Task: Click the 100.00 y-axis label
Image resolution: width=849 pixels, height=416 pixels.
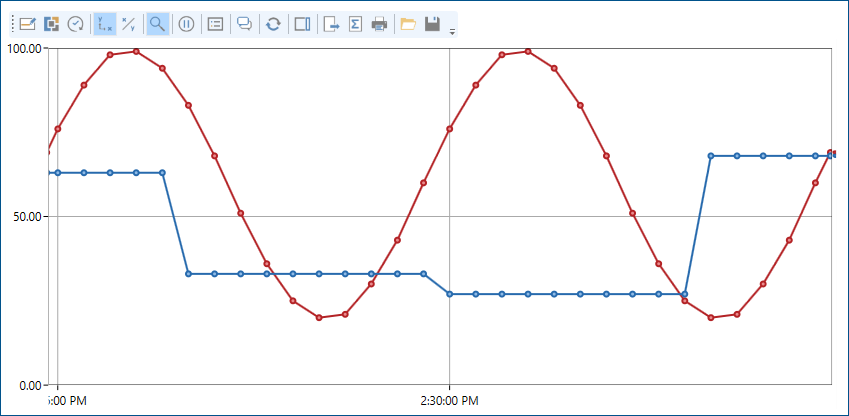Action: tap(24, 49)
